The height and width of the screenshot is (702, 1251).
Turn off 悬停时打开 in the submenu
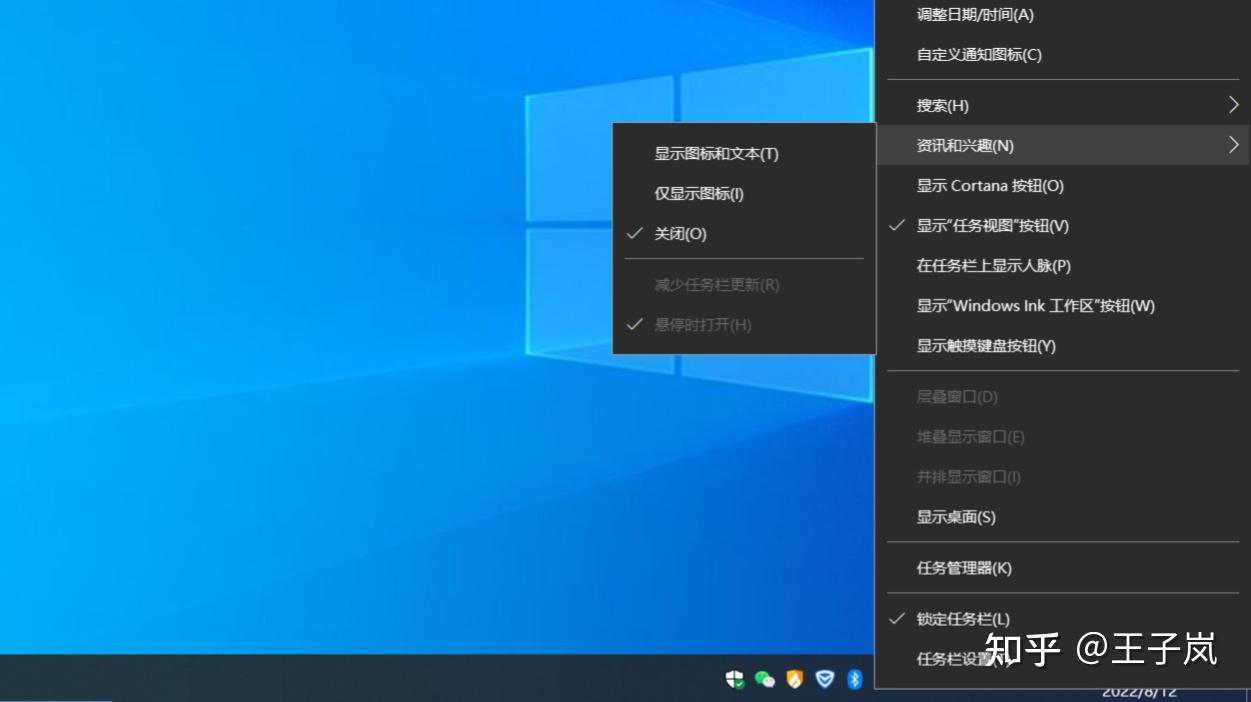pyautogui.click(x=703, y=325)
